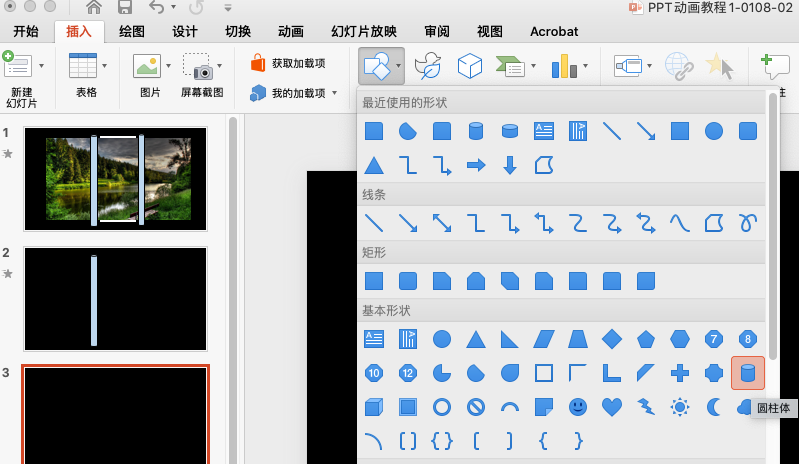Select the lightning bolt shape
This screenshot has width=799, height=464.
pos(646,407)
